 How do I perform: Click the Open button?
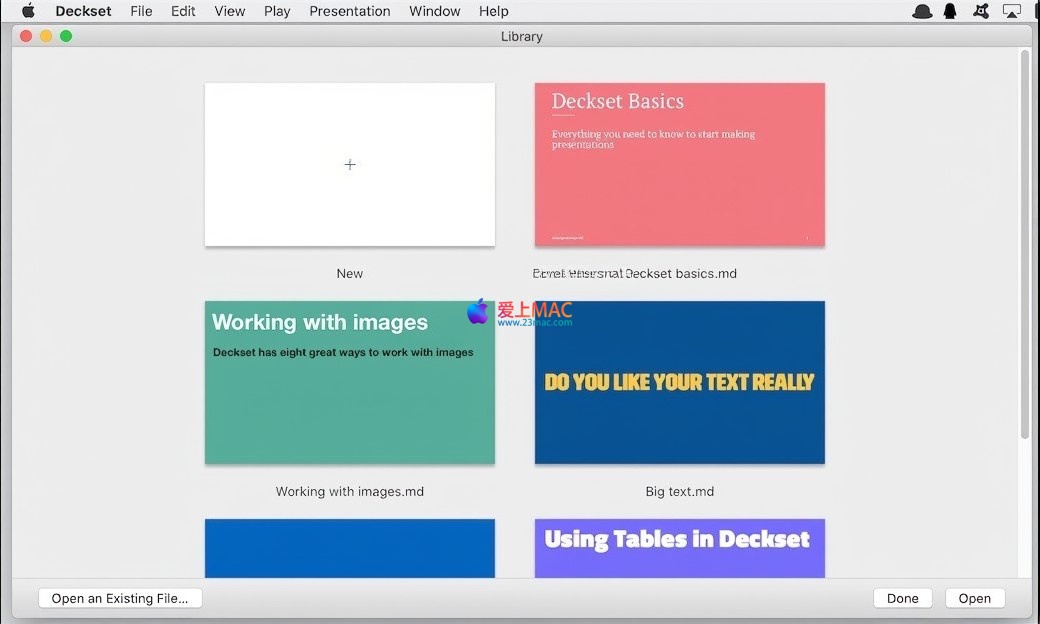coord(974,598)
